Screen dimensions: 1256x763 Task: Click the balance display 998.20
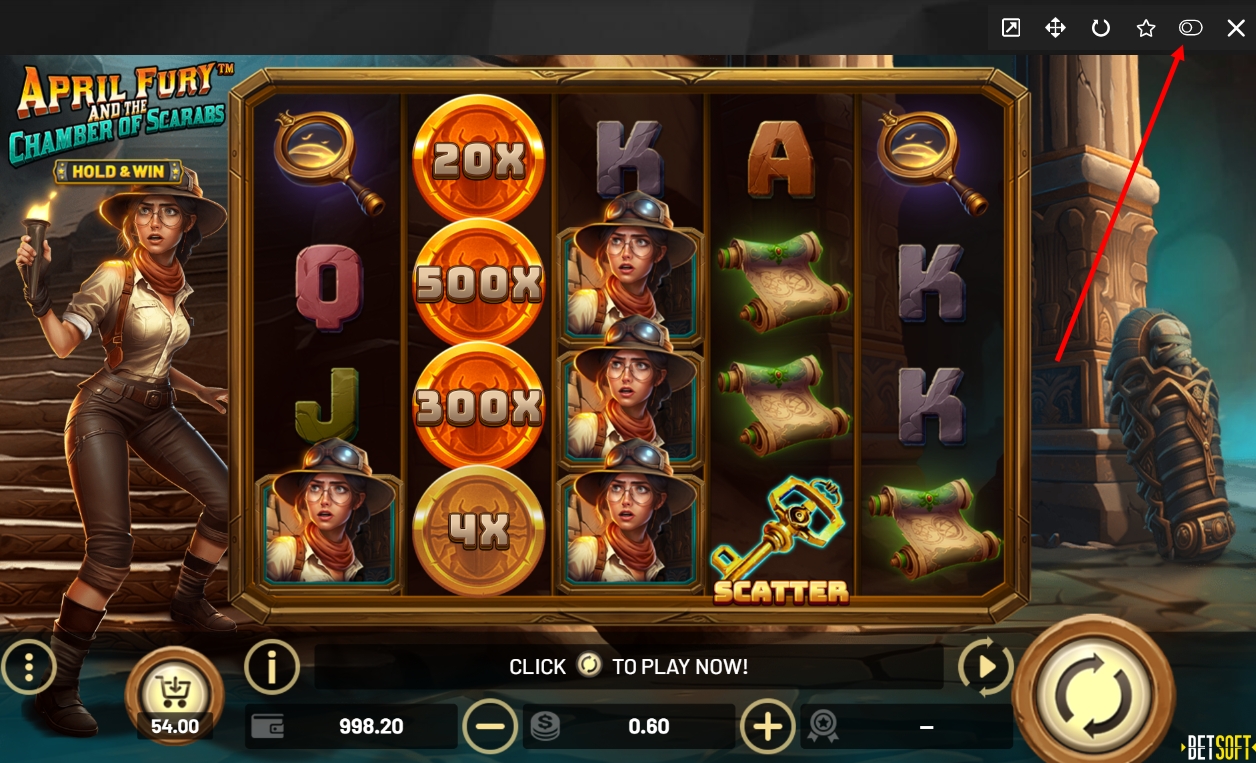click(x=351, y=727)
